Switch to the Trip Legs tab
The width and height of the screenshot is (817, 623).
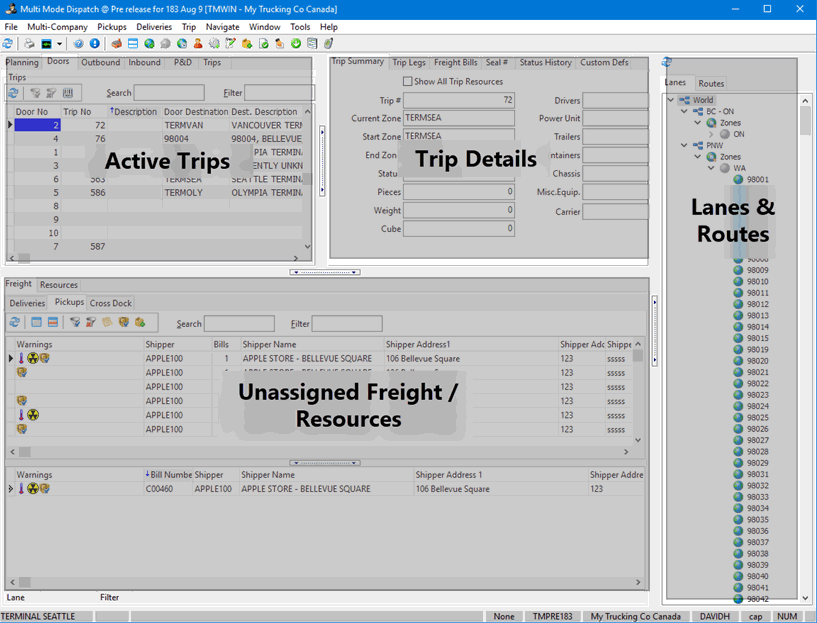409,63
